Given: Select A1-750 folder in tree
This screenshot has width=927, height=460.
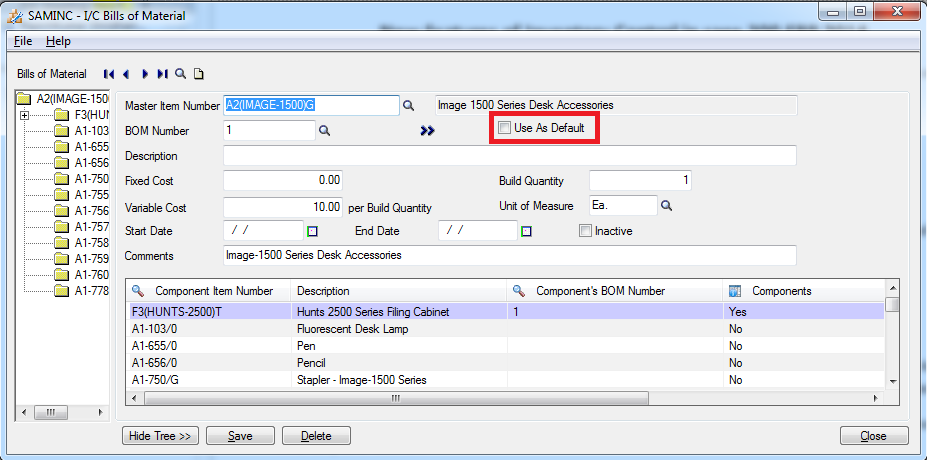Looking at the screenshot, I should tap(81, 179).
